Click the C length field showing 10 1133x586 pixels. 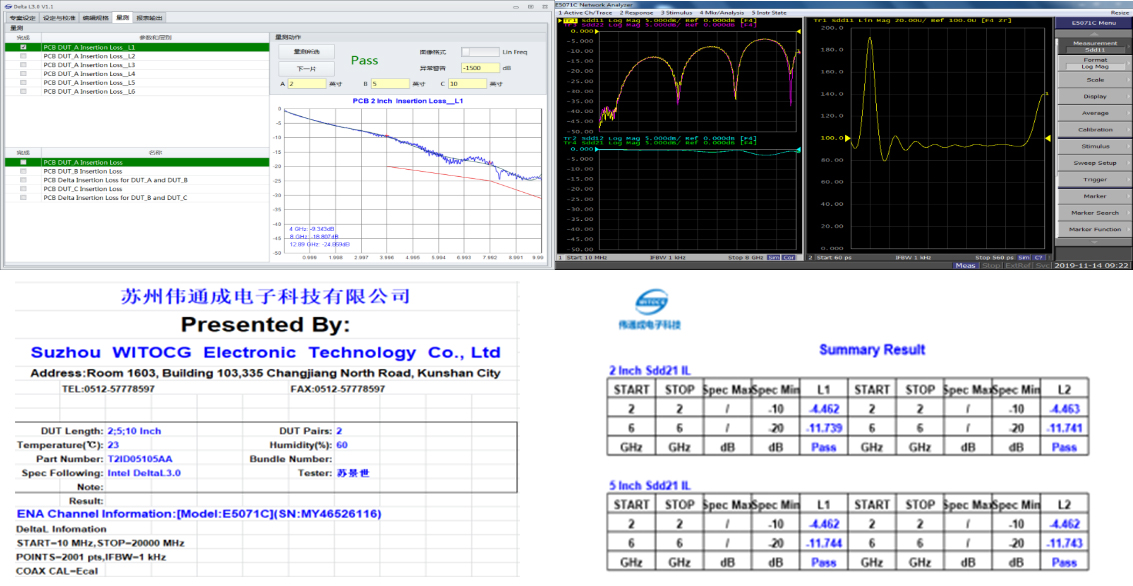pyautogui.click(x=468, y=84)
